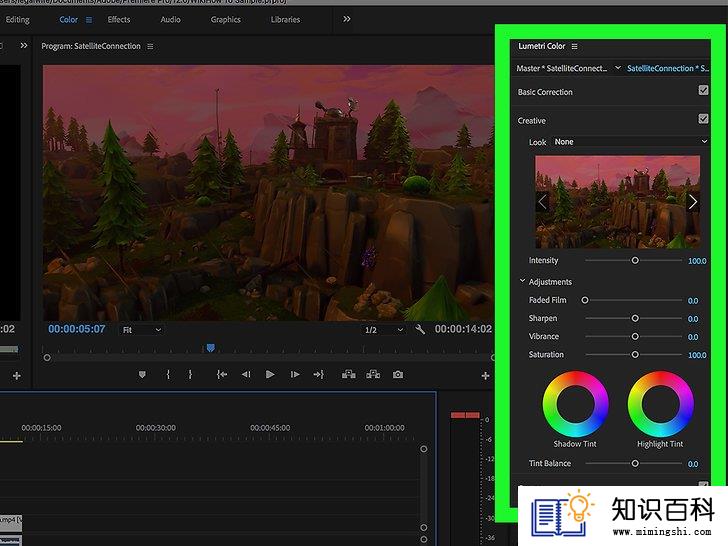This screenshot has height=546, width=728.
Task: Open the Program monitor panel menu
Action: click(x=150, y=46)
